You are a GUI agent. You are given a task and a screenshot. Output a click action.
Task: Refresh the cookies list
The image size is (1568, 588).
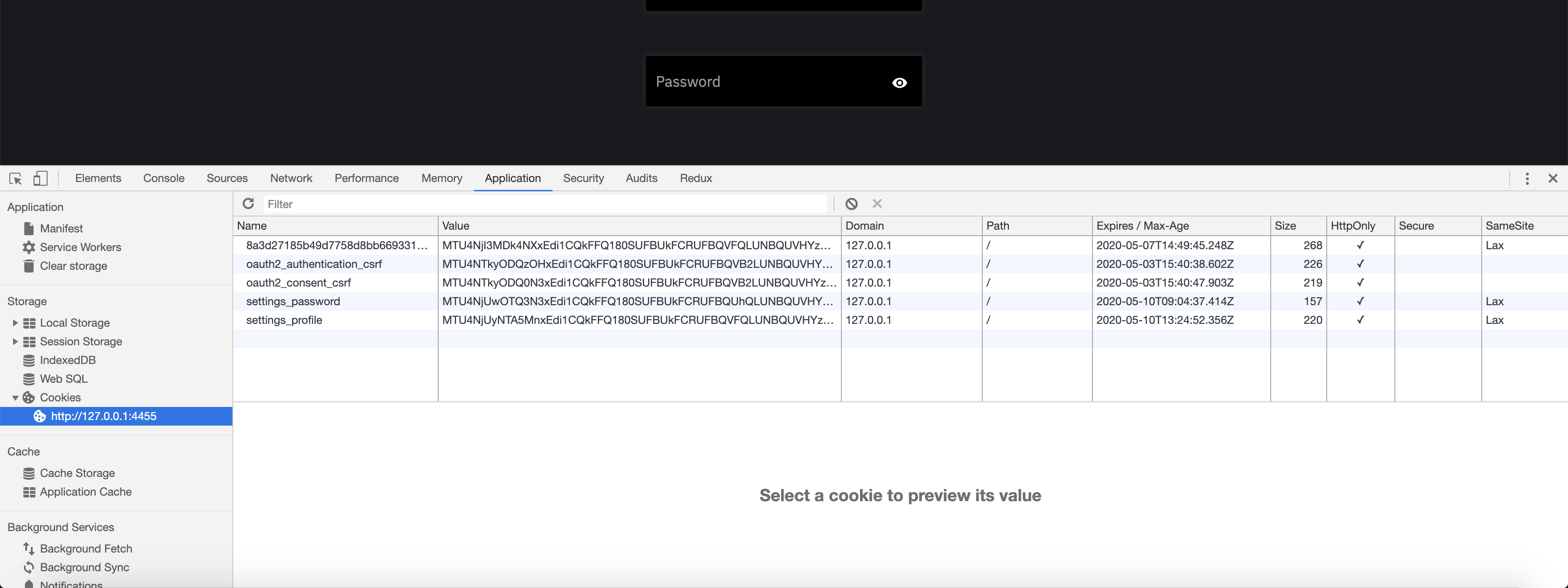coord(248,203)
